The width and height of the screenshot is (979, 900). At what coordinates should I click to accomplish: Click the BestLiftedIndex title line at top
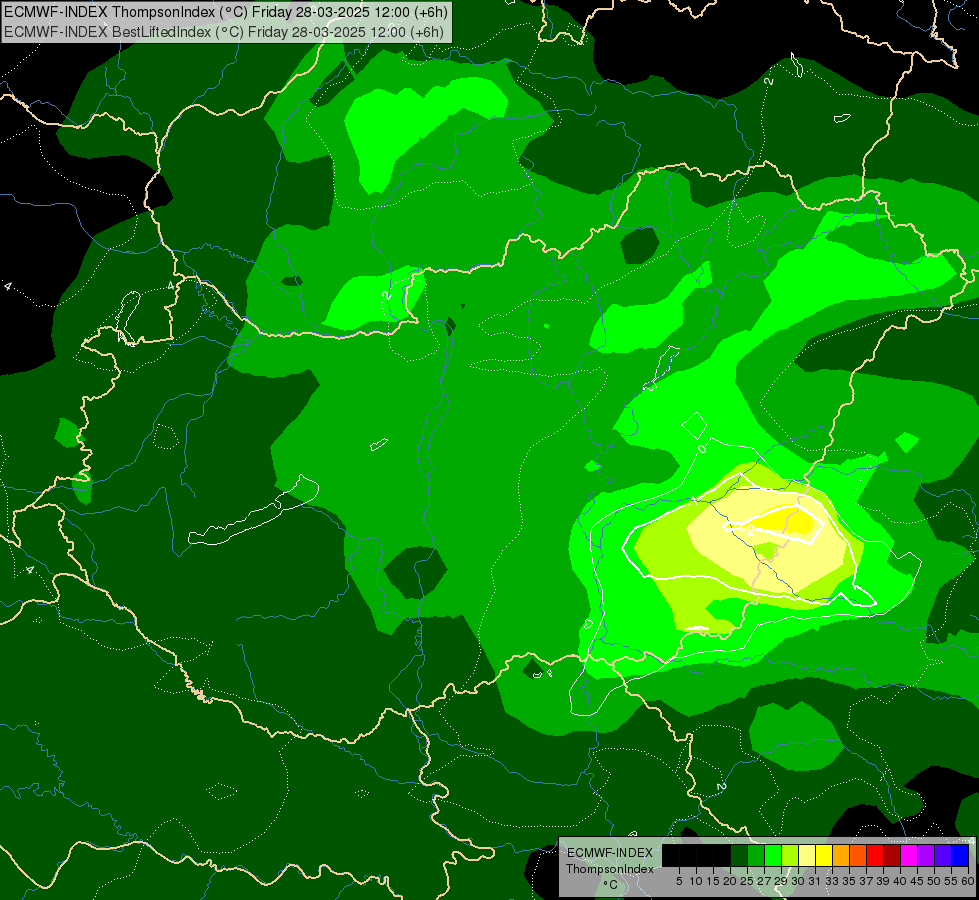[224, 32]
